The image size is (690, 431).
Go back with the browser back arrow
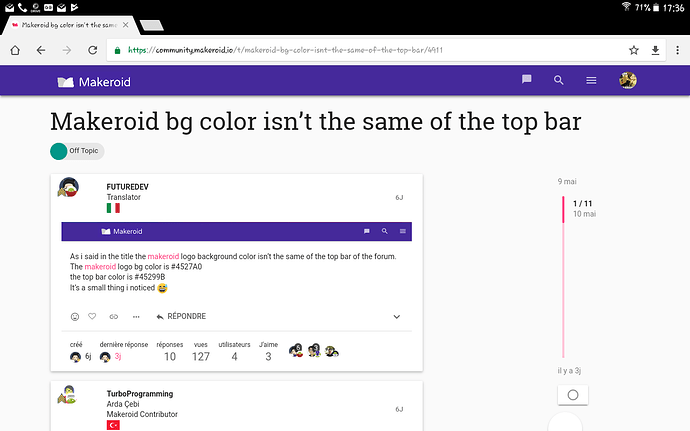click(x=41, y=50)
